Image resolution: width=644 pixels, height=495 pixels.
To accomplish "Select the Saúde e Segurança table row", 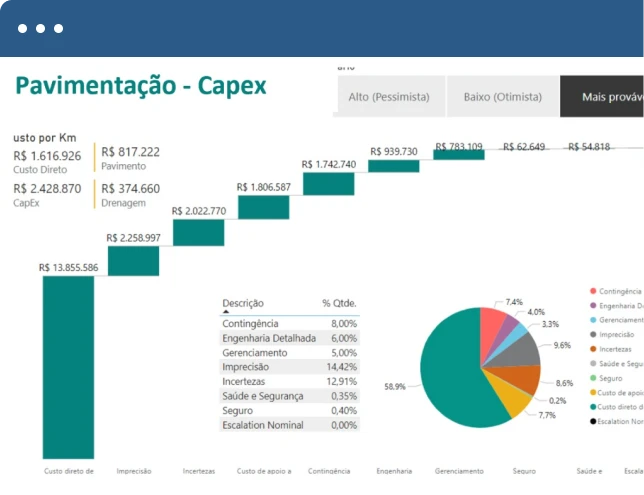I will click(x=288, y=396).
